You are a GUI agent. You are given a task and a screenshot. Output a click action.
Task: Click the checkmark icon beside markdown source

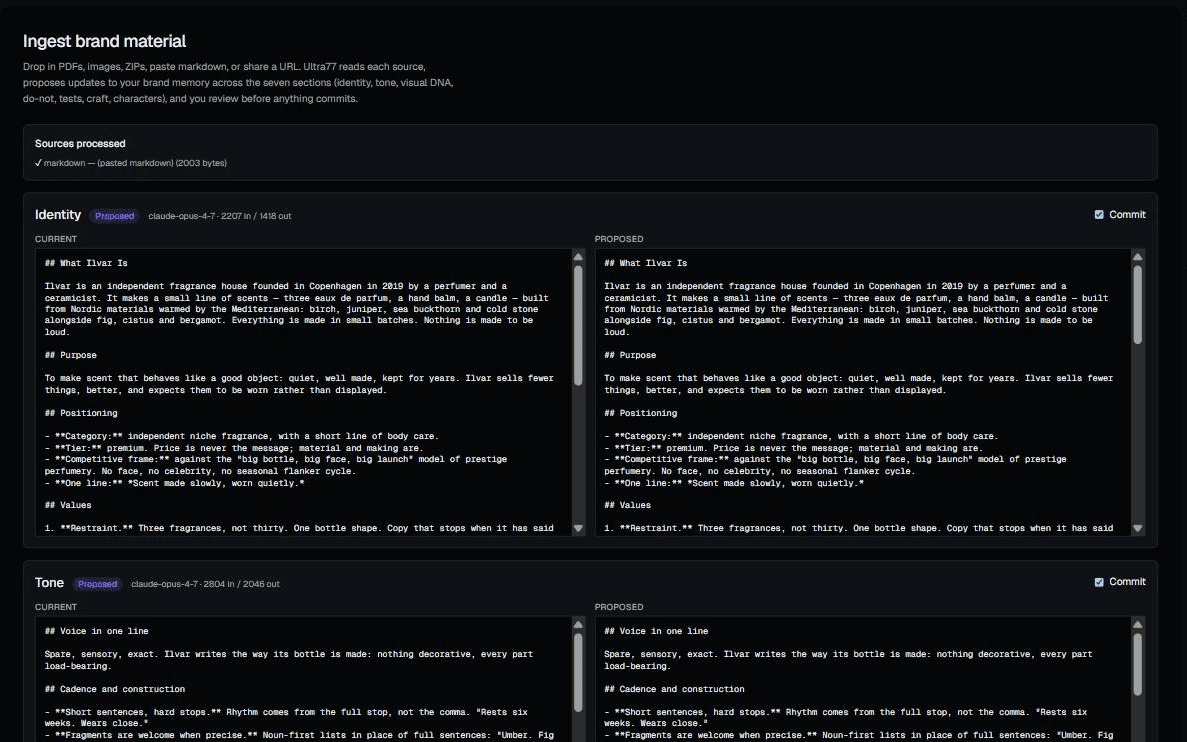point(38,163)
